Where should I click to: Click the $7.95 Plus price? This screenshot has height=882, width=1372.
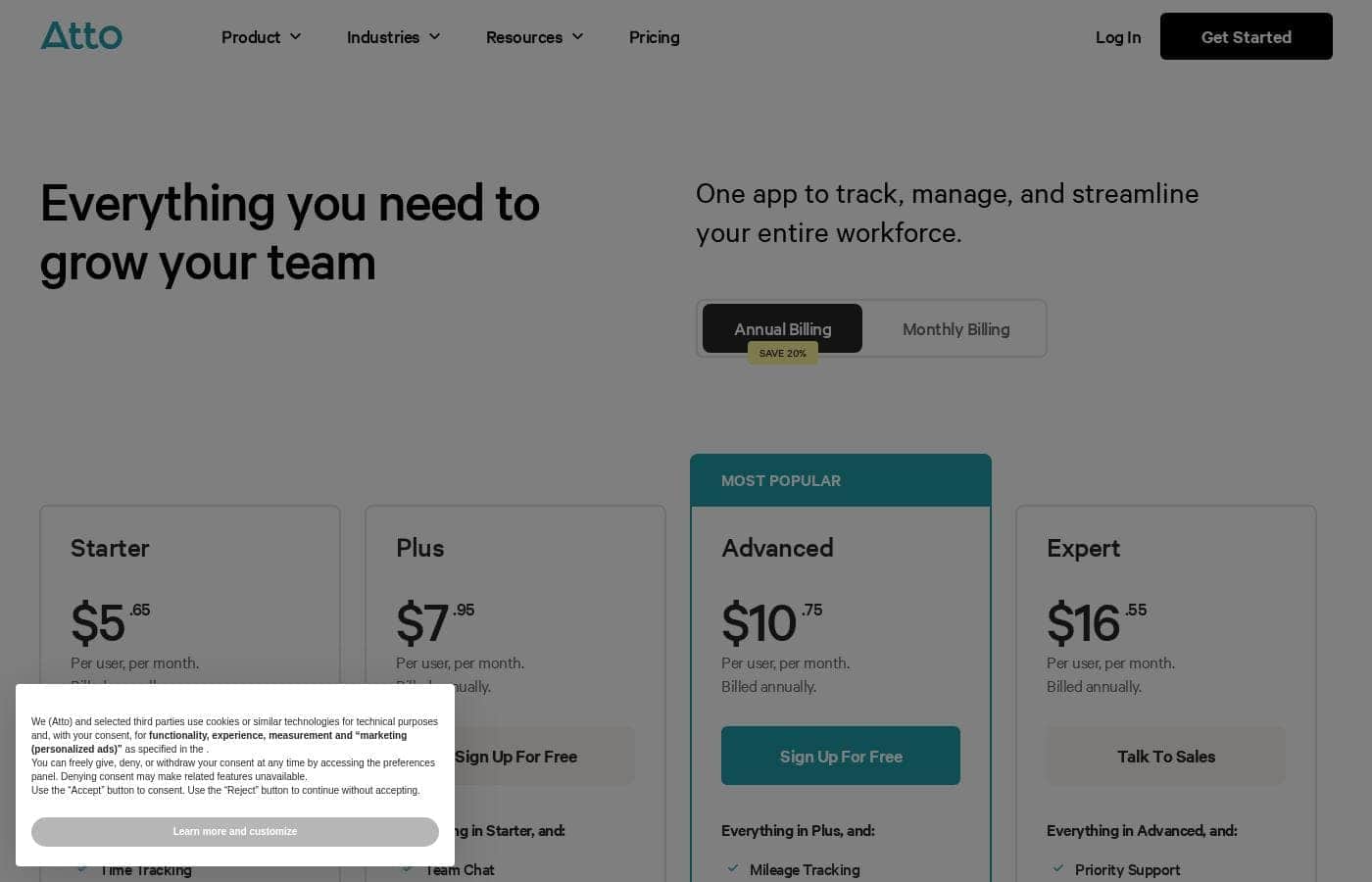[435, 622]
